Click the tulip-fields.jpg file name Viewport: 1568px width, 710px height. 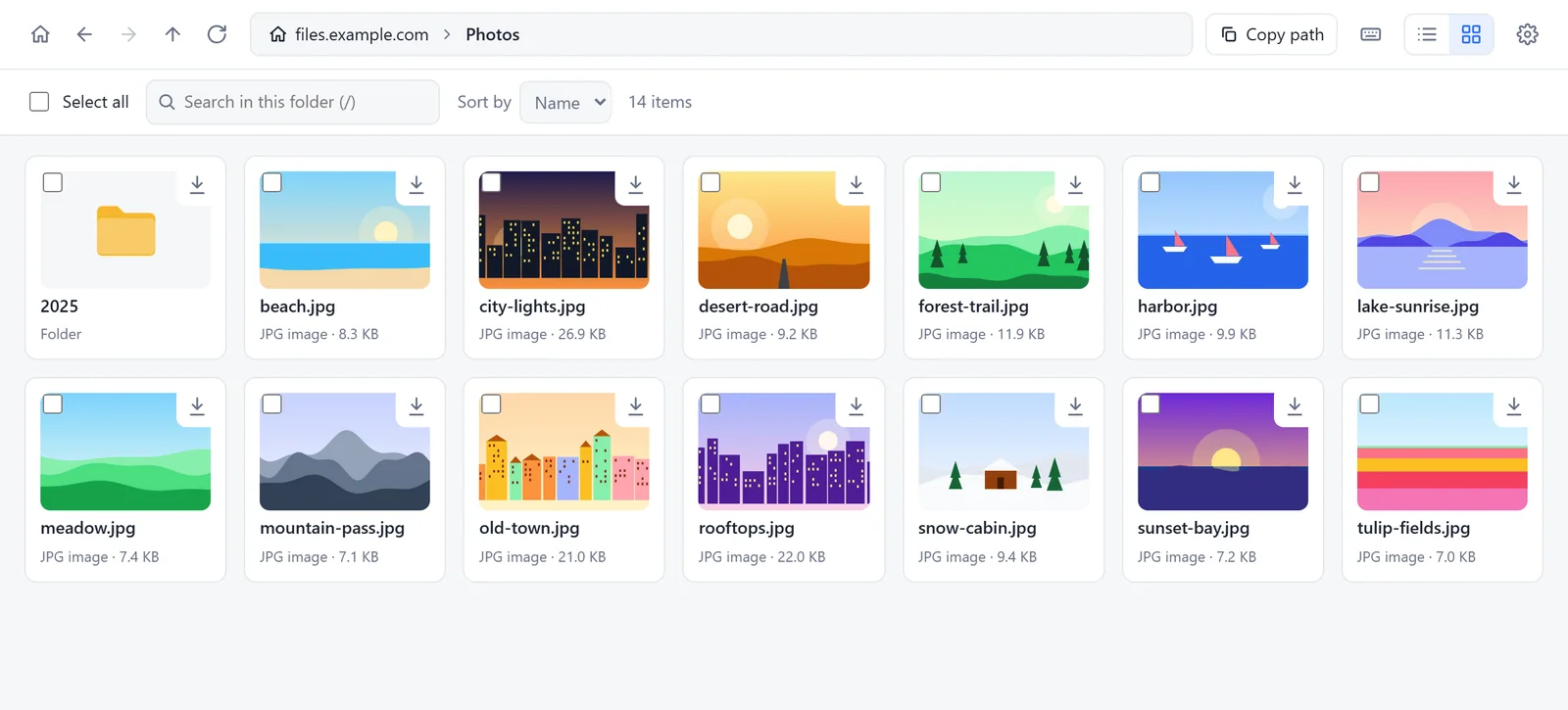1413,528
